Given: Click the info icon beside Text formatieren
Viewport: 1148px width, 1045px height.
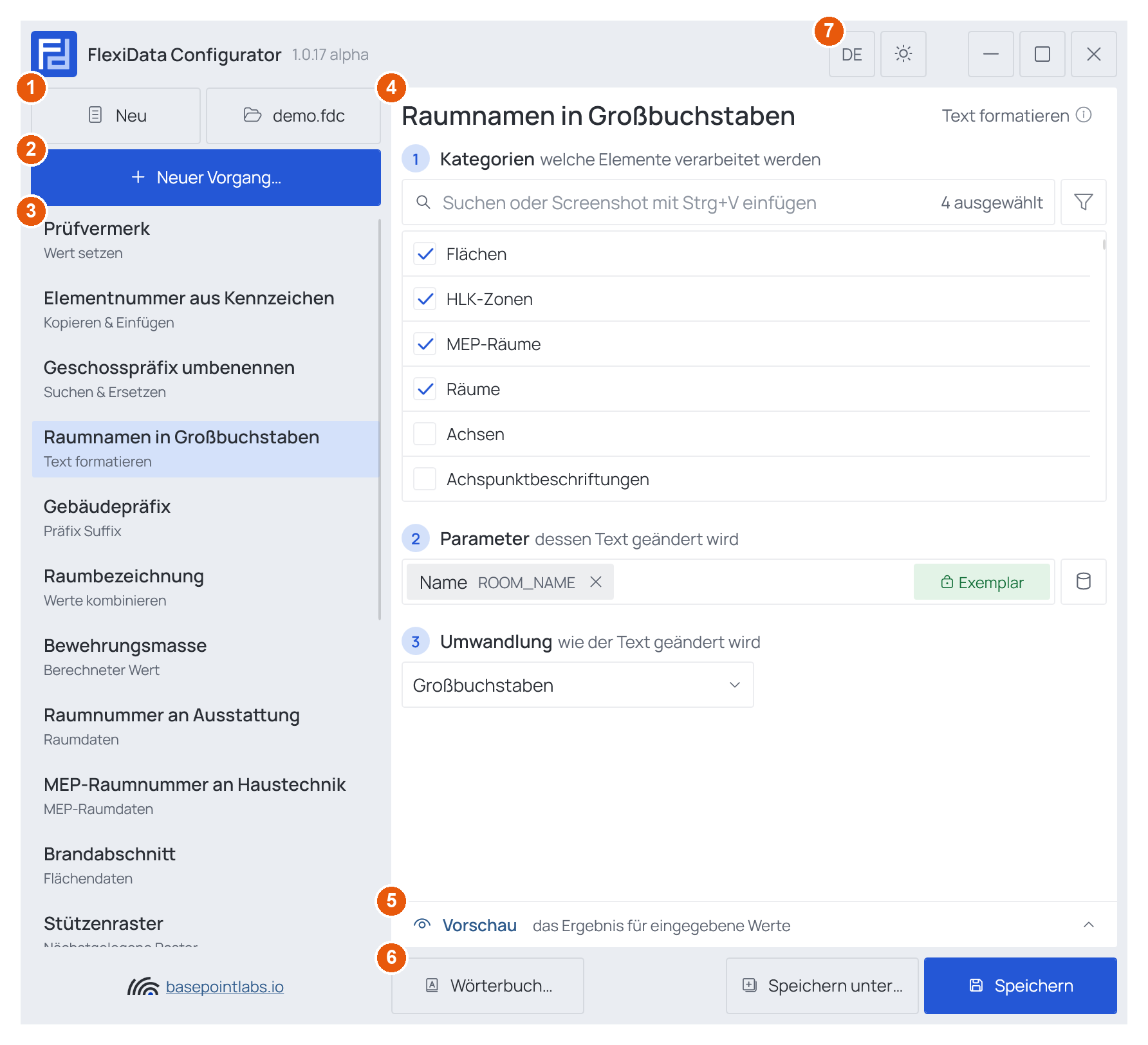Looking at the screenshot, I should [1084, 115].
